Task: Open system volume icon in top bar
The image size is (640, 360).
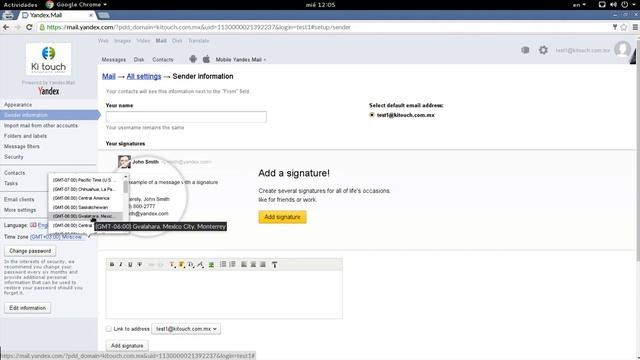Action: pyautogui.click(x=613, y=4)
